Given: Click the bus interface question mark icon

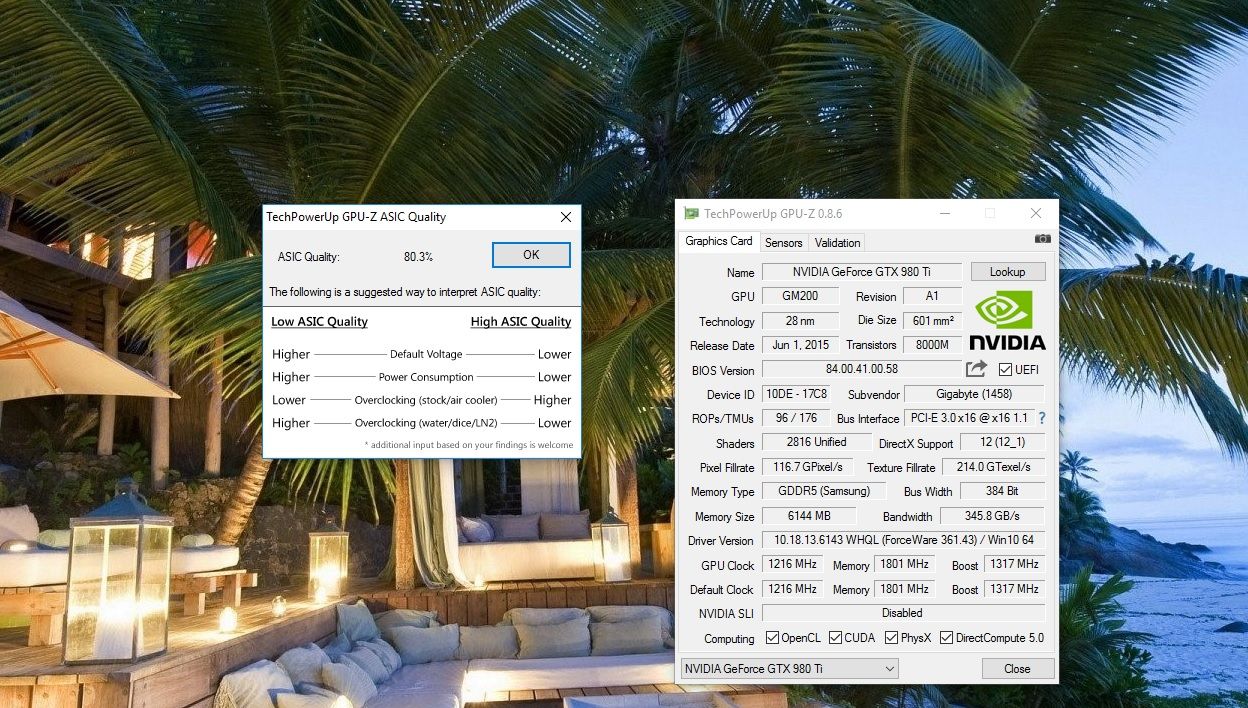Looking at the screenshot, I should click(x=1042, y=418).
